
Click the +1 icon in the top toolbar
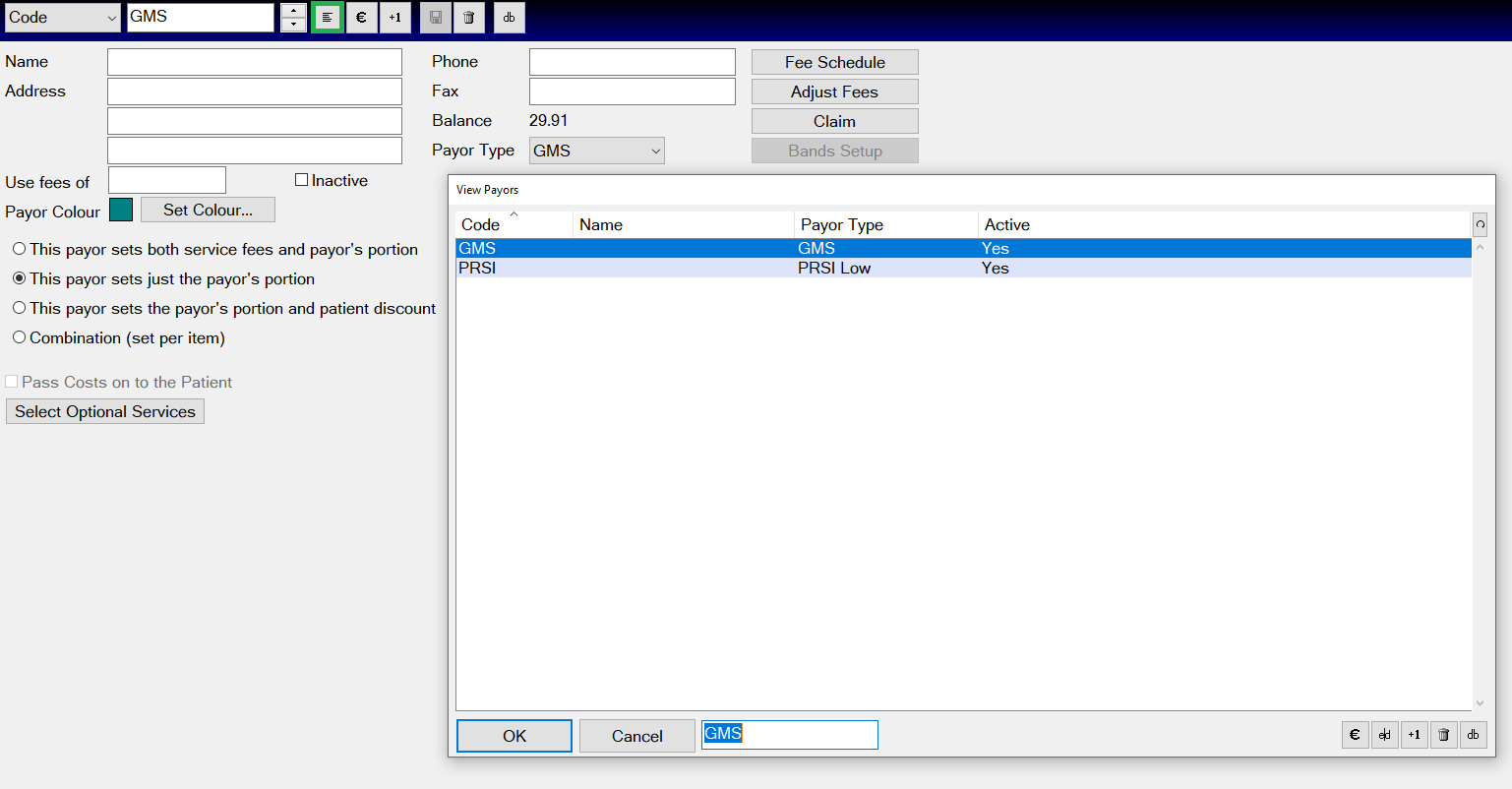pyautogui.click(x=394, y=18)
